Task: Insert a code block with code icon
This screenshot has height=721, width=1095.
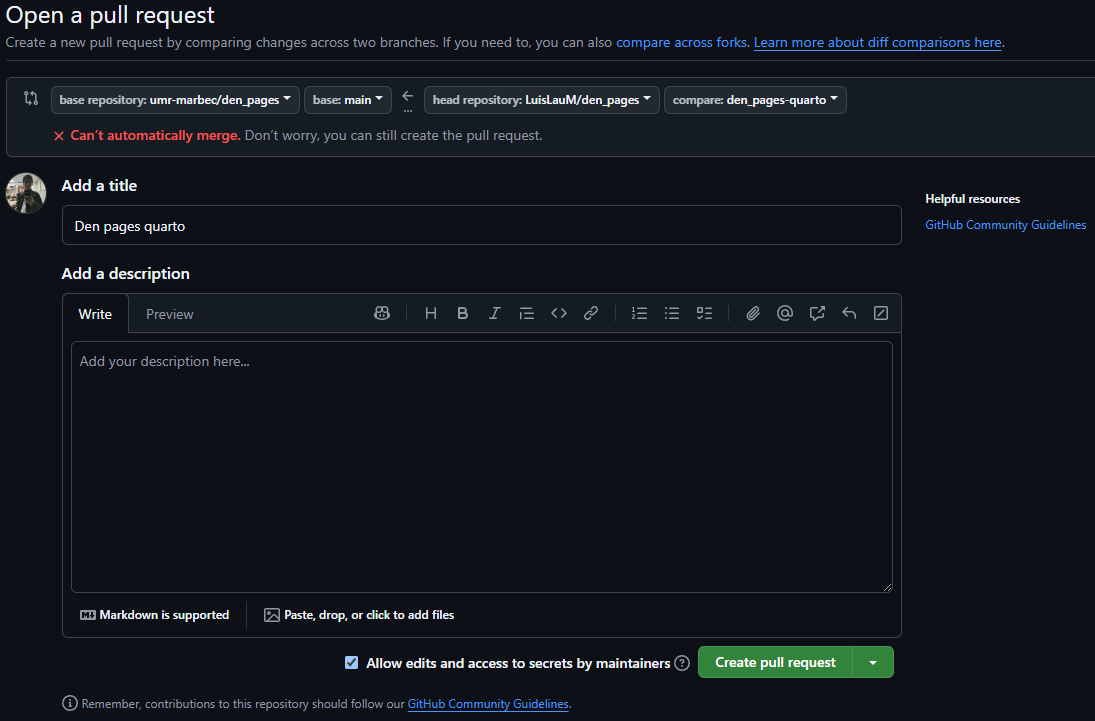Action: pos(559,313)
